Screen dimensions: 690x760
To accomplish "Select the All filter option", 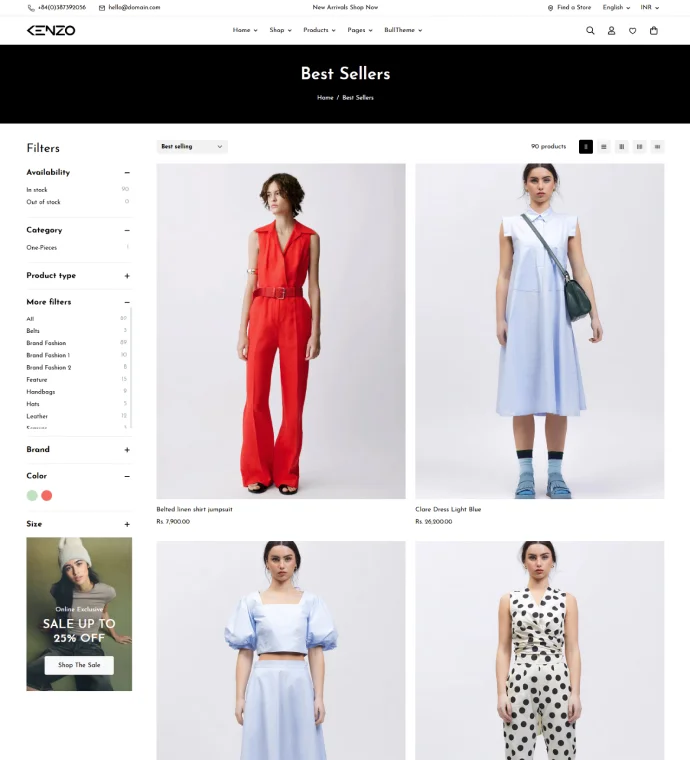I will pos(30,319).
